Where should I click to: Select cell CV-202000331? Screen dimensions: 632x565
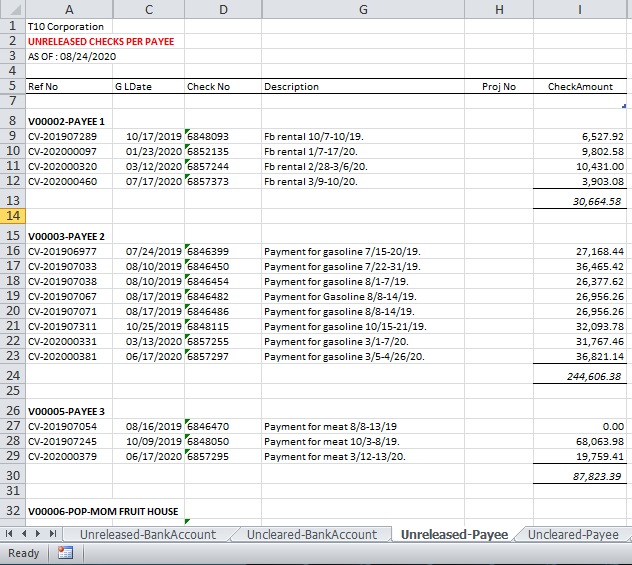pyautogui.click(x=69, y=341)
